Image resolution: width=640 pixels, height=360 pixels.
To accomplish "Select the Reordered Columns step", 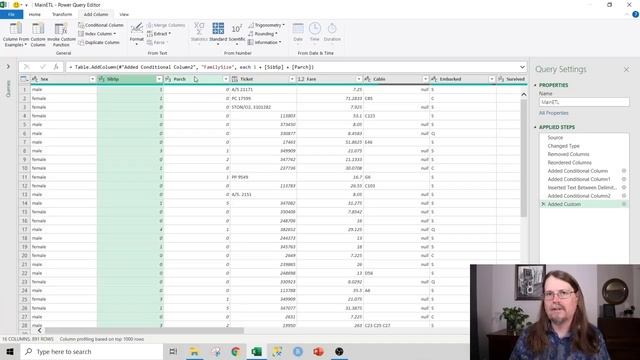I will (569, 162).
